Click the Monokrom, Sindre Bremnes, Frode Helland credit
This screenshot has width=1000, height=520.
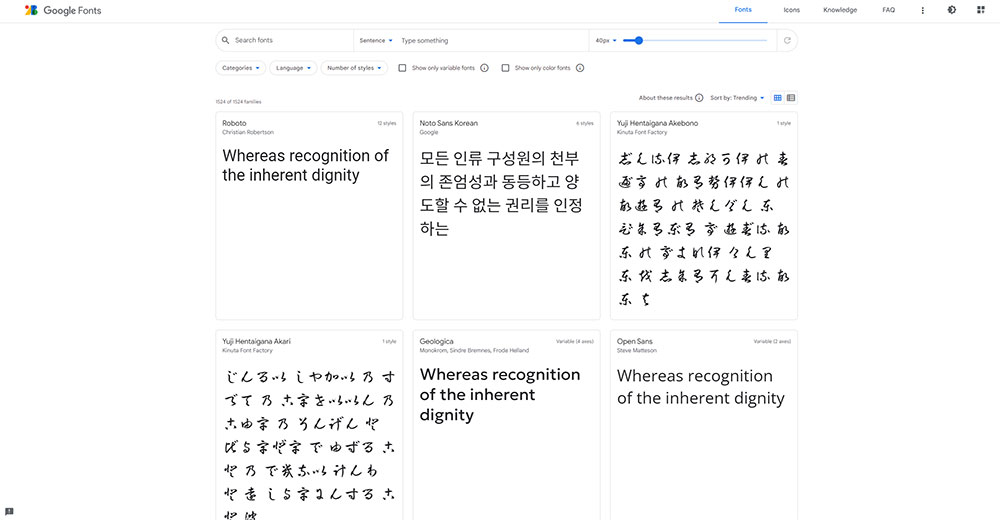[474, 350]
